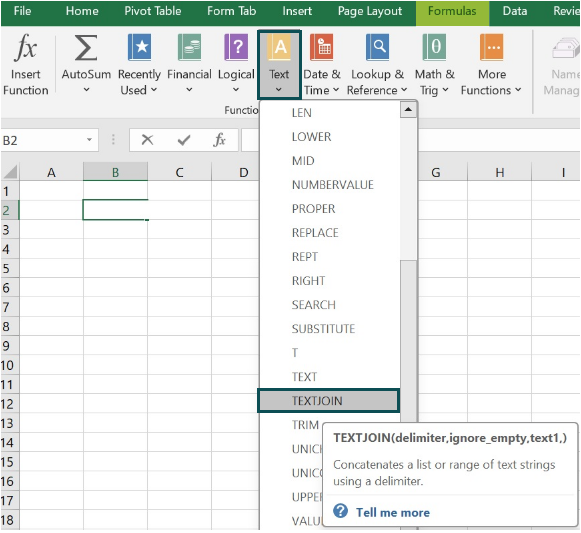The image size is (581, 533).
Task: Expand the Recently Used dropdown chevron
Action: point(154,90)
